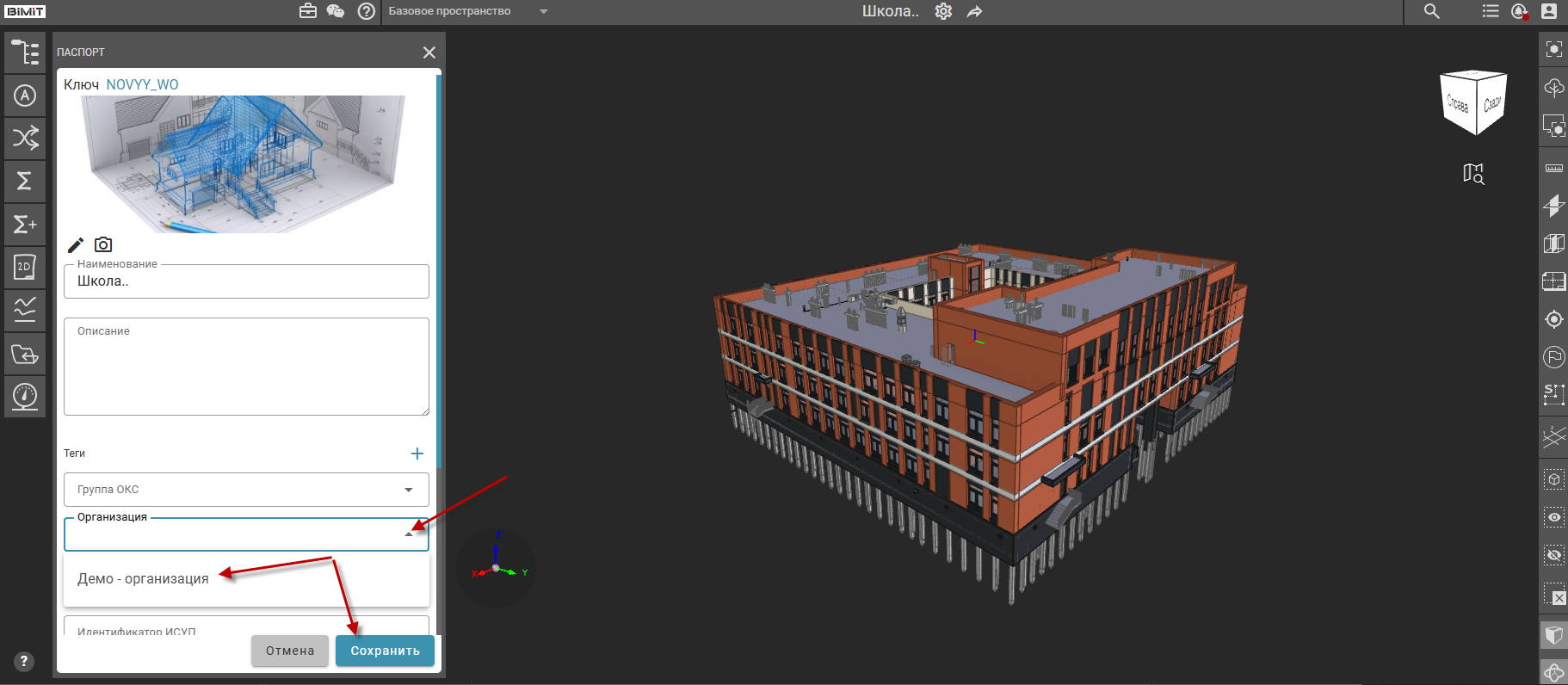The width and height of the screenshot is (1568, 685).
Task: Click the pencil edit icon under preview
Action: (x=76, y=245)
